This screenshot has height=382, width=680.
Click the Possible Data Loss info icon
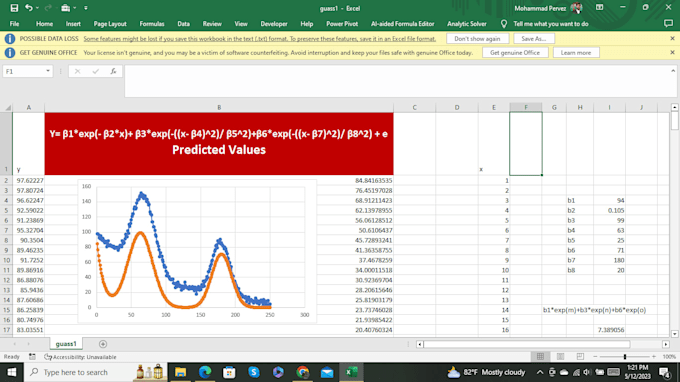(10, 39)
